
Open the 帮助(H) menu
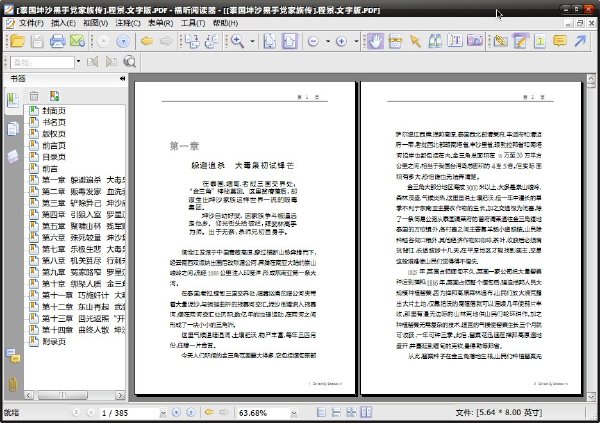[x=225, y=23]
